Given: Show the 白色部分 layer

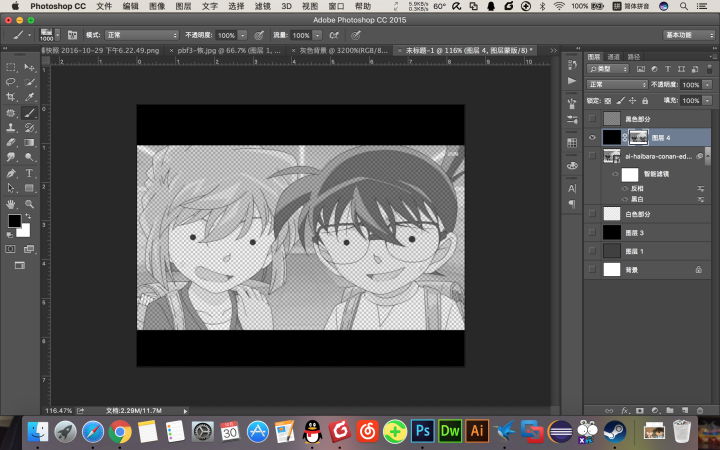Looking at the screenshot, I should 592,214.
